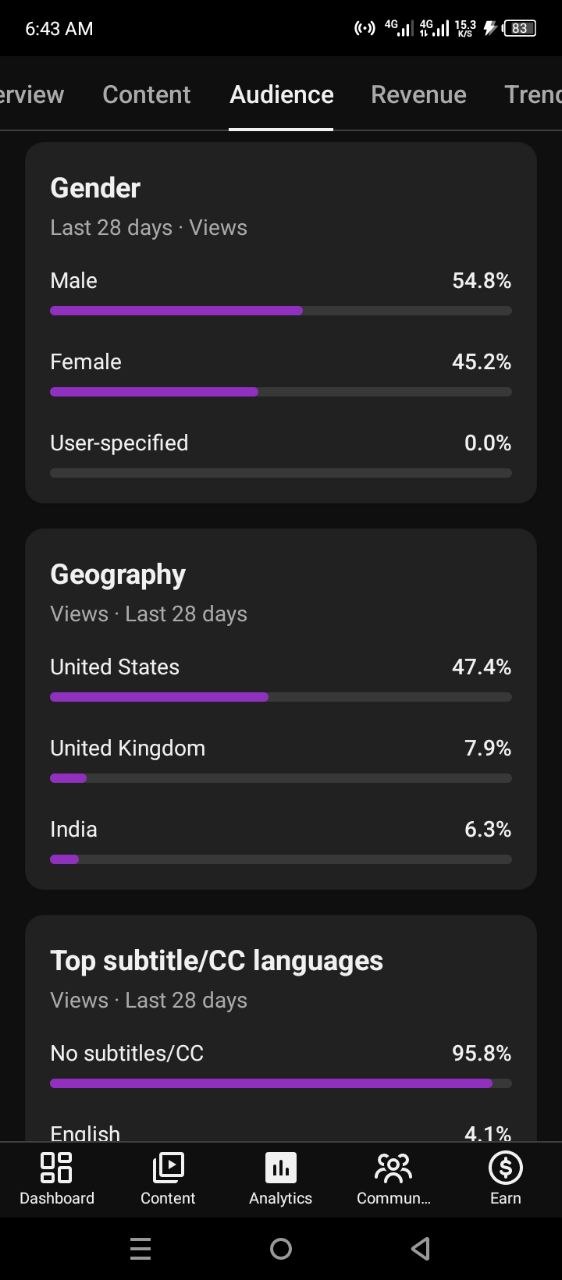Tap the battery indicator in status bar

tap(519, 28)
